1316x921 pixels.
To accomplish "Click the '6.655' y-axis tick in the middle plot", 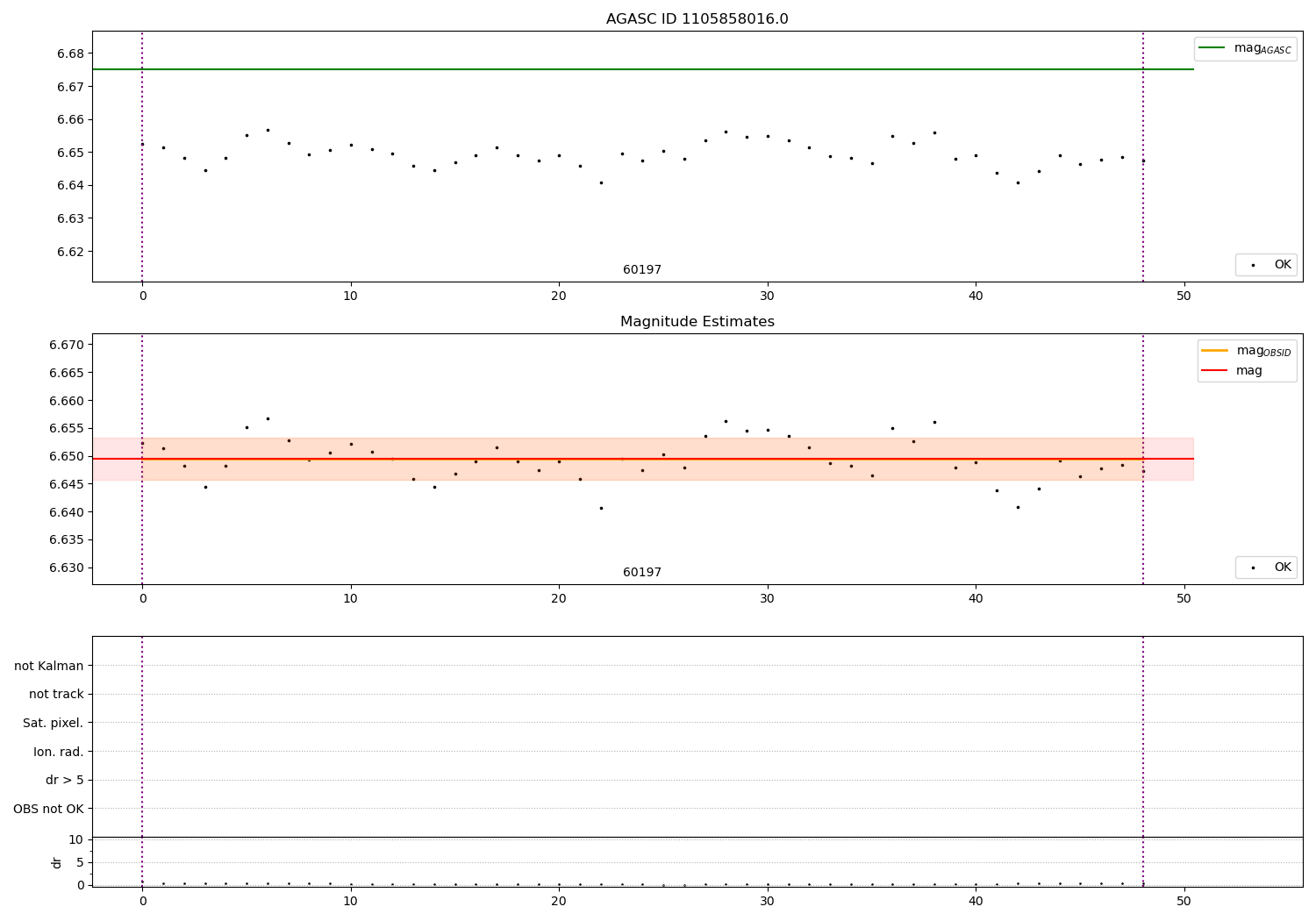I will click(67, 428).
